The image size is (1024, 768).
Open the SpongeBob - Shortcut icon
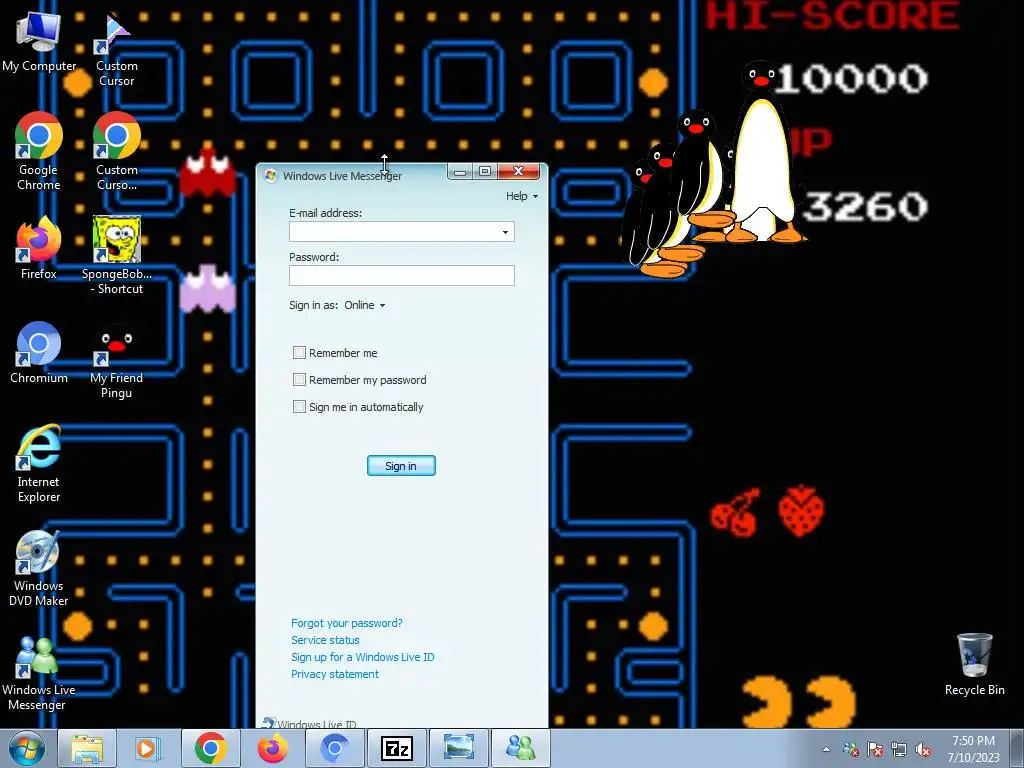pos(116,255)
